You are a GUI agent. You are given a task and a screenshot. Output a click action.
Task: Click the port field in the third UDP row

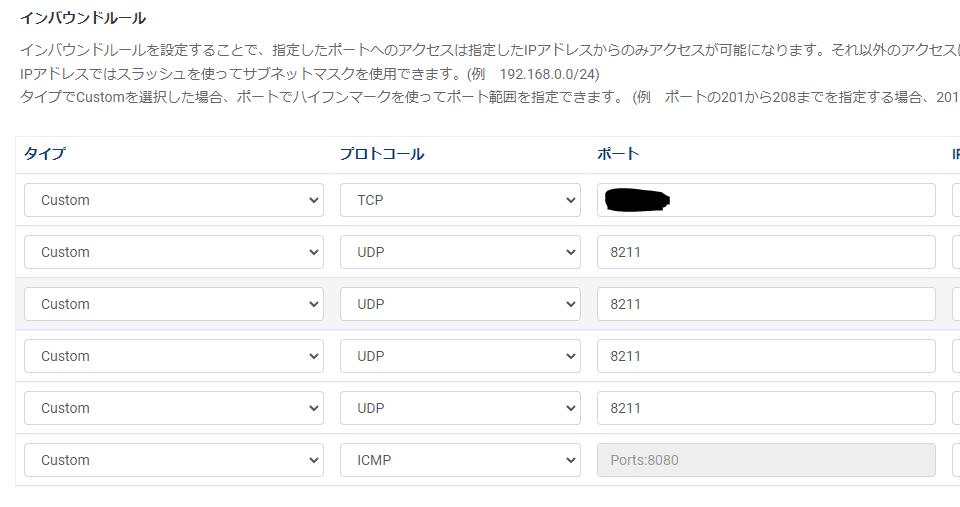[766, 356]
